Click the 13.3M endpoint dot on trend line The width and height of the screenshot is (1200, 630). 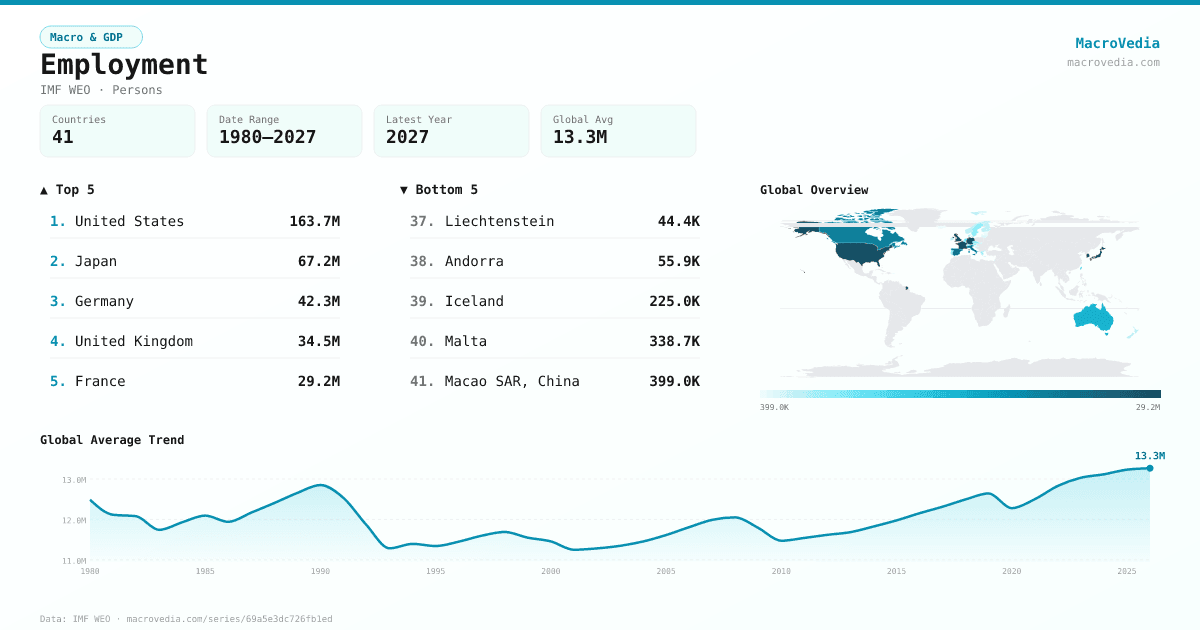coord(1149,468)
